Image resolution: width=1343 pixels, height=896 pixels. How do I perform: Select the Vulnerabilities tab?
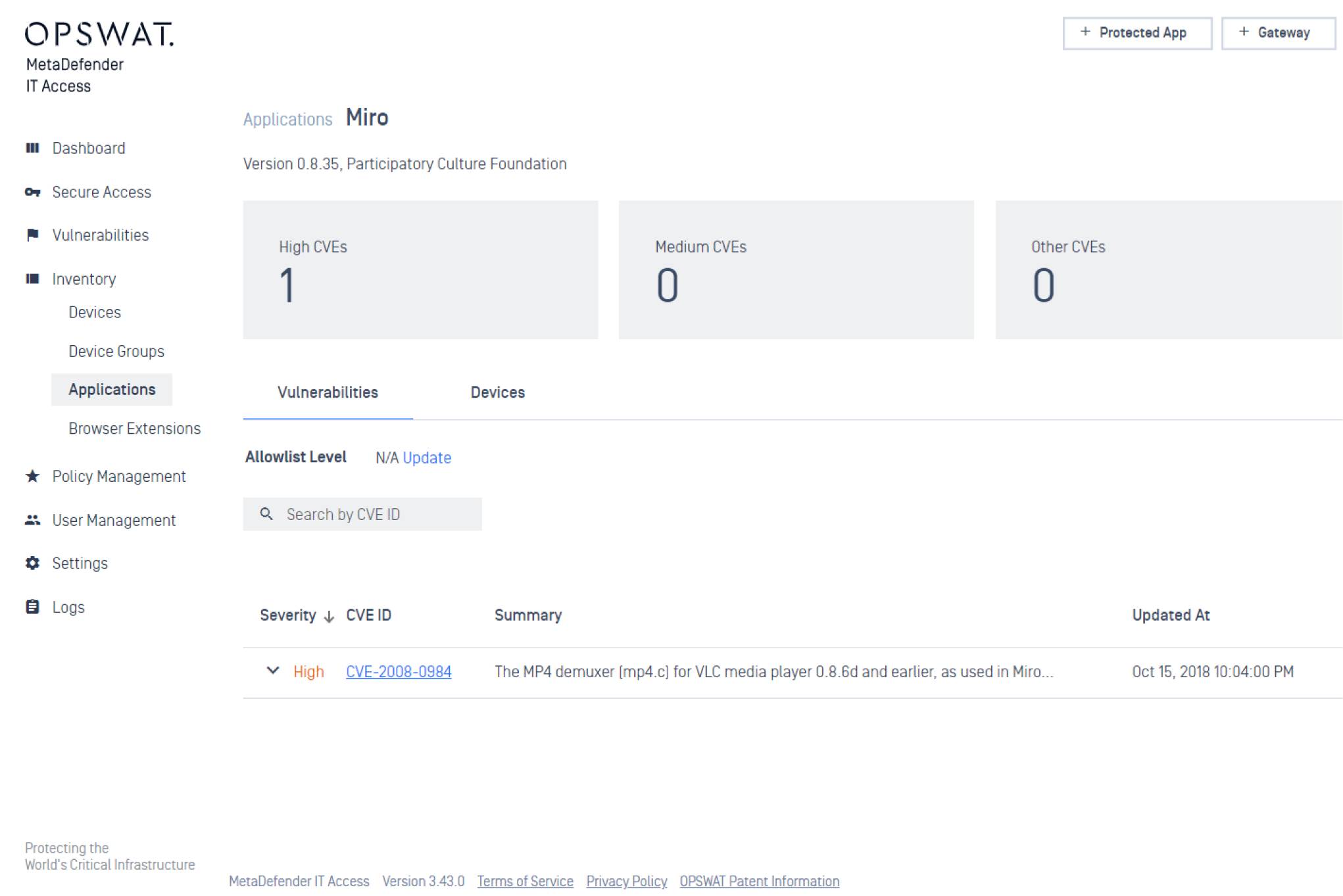[328, 392]
